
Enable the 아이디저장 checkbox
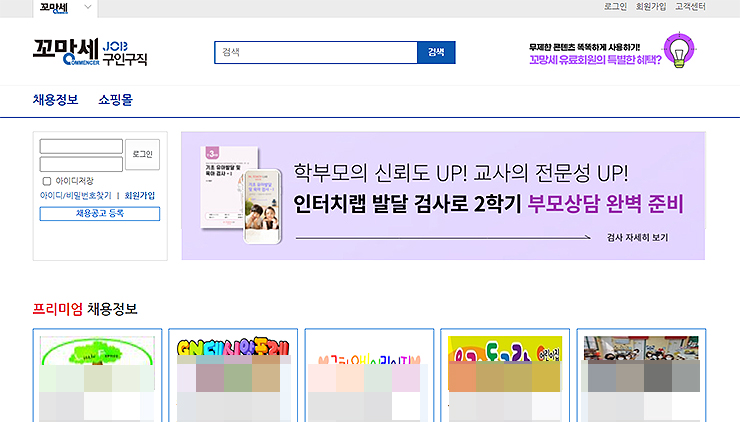click(x=47, y=181)
